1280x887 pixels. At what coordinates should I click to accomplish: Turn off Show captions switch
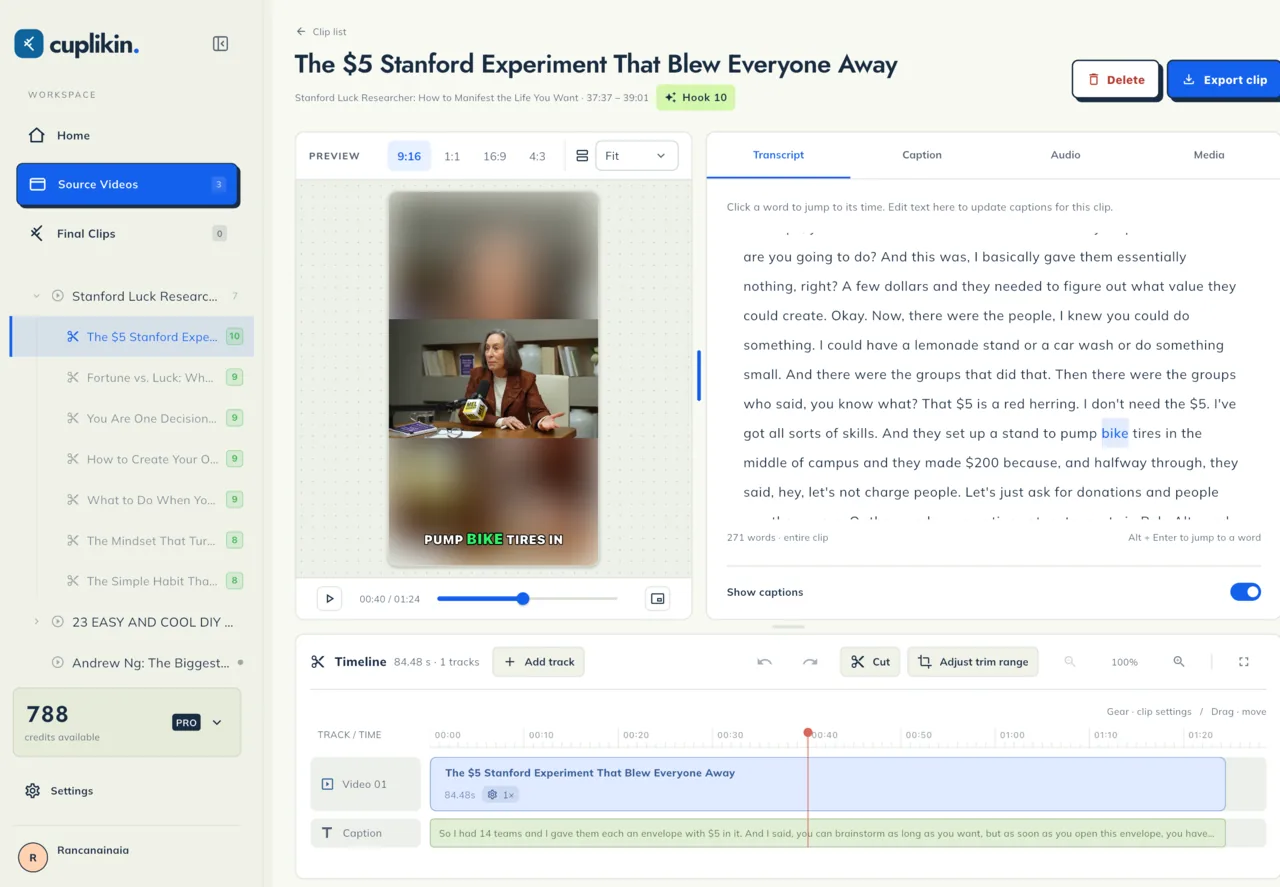tap(1245, 592)
